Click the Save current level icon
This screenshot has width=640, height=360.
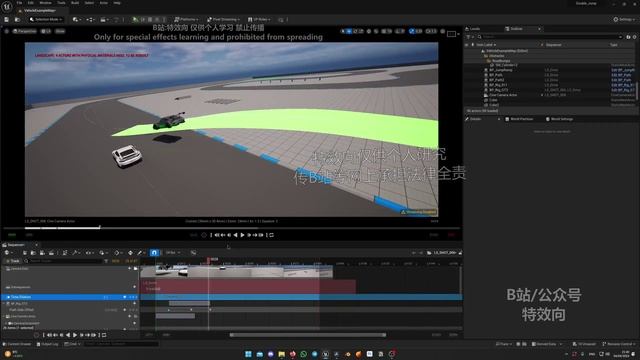pyautogui.click(x=7, y=19)
